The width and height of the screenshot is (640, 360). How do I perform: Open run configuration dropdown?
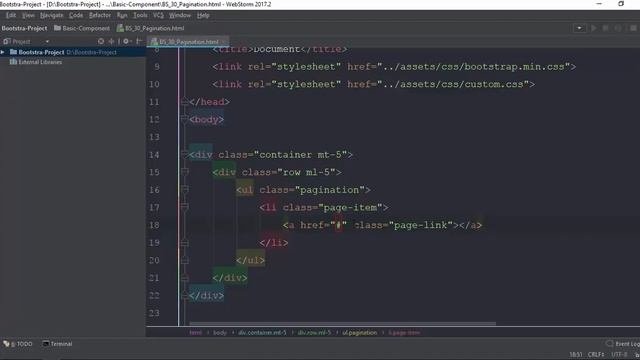[579, 28]
